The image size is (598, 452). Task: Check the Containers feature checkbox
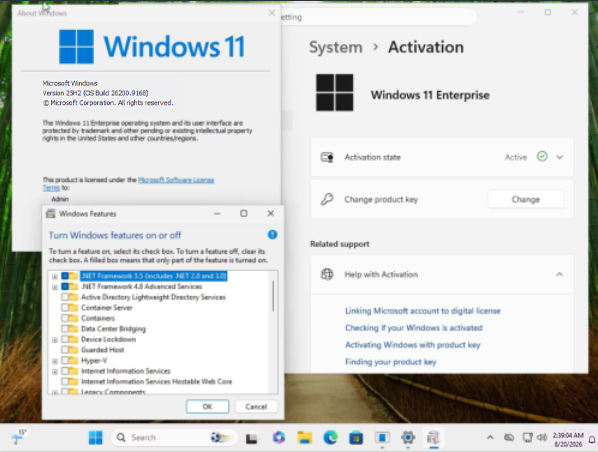click(x=65, y=318)
